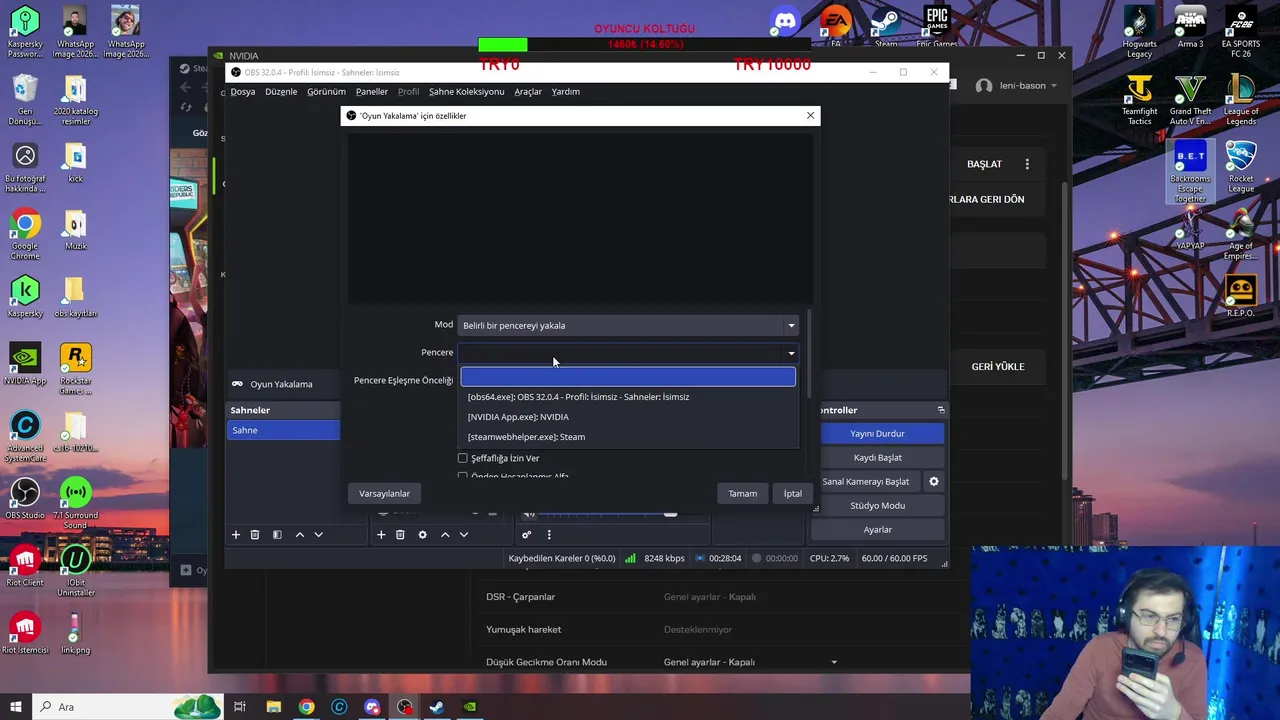Select obs64.exe window option
Viewport: 1280px width, 720px height.
628,397
